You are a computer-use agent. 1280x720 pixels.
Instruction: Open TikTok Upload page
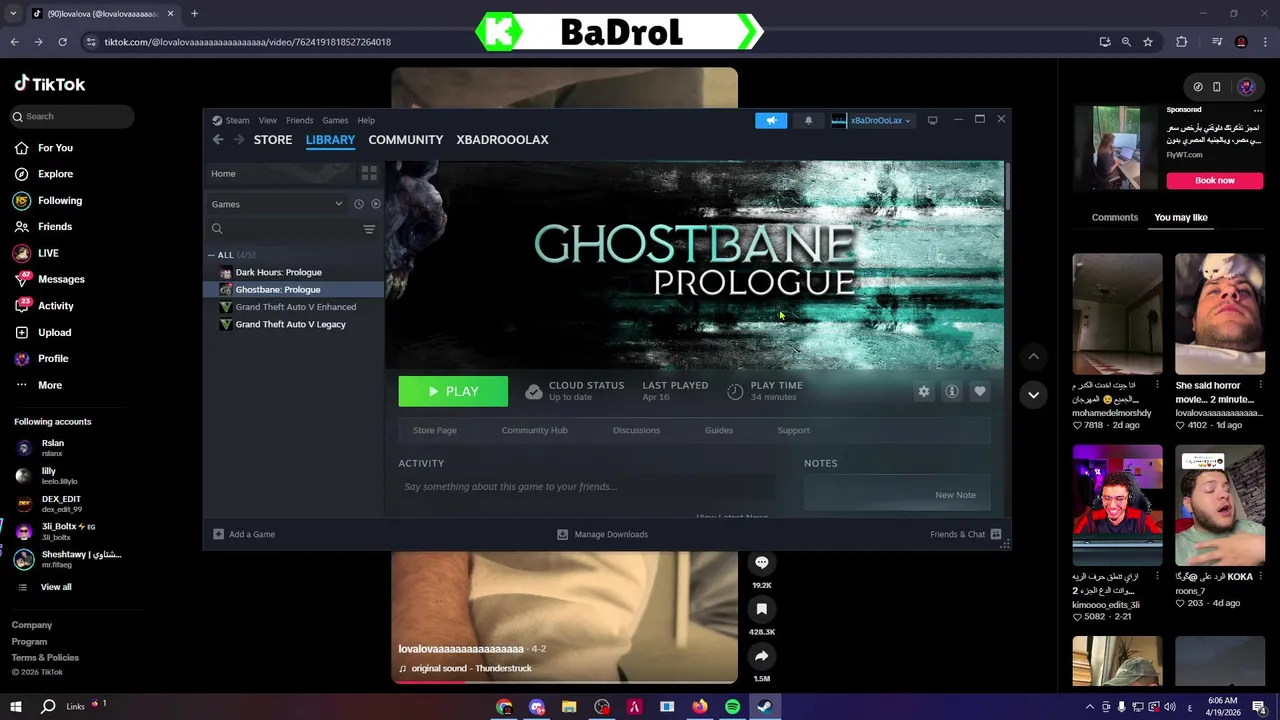point(54,332)
